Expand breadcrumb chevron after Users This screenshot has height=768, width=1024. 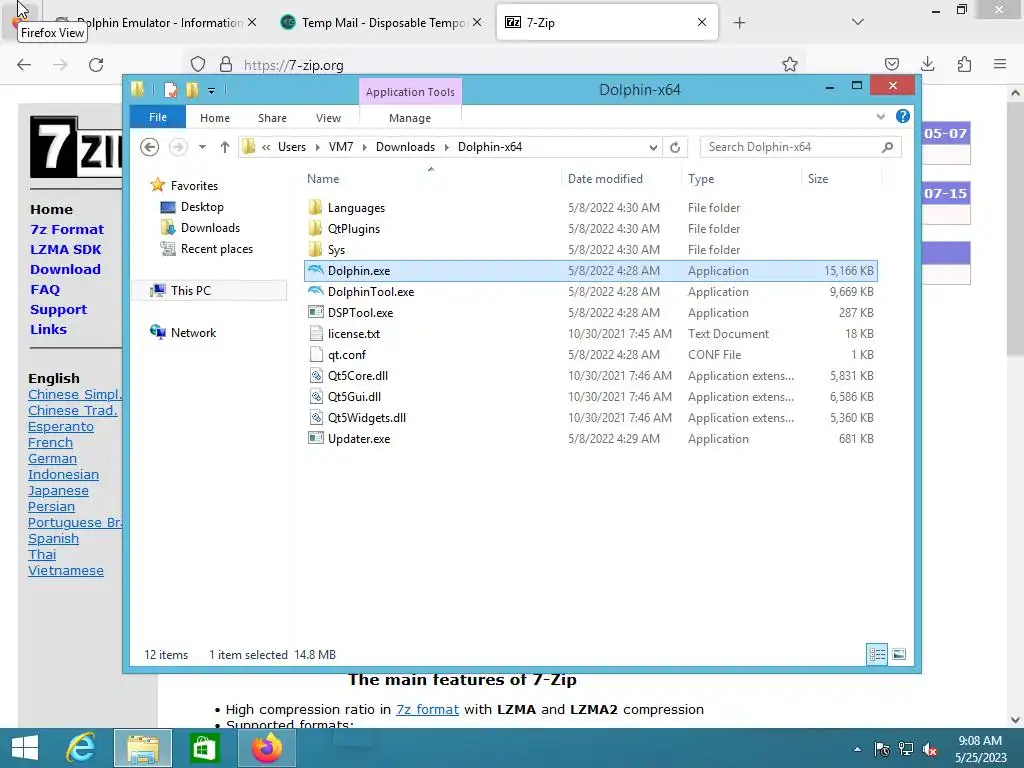point(317,147)
